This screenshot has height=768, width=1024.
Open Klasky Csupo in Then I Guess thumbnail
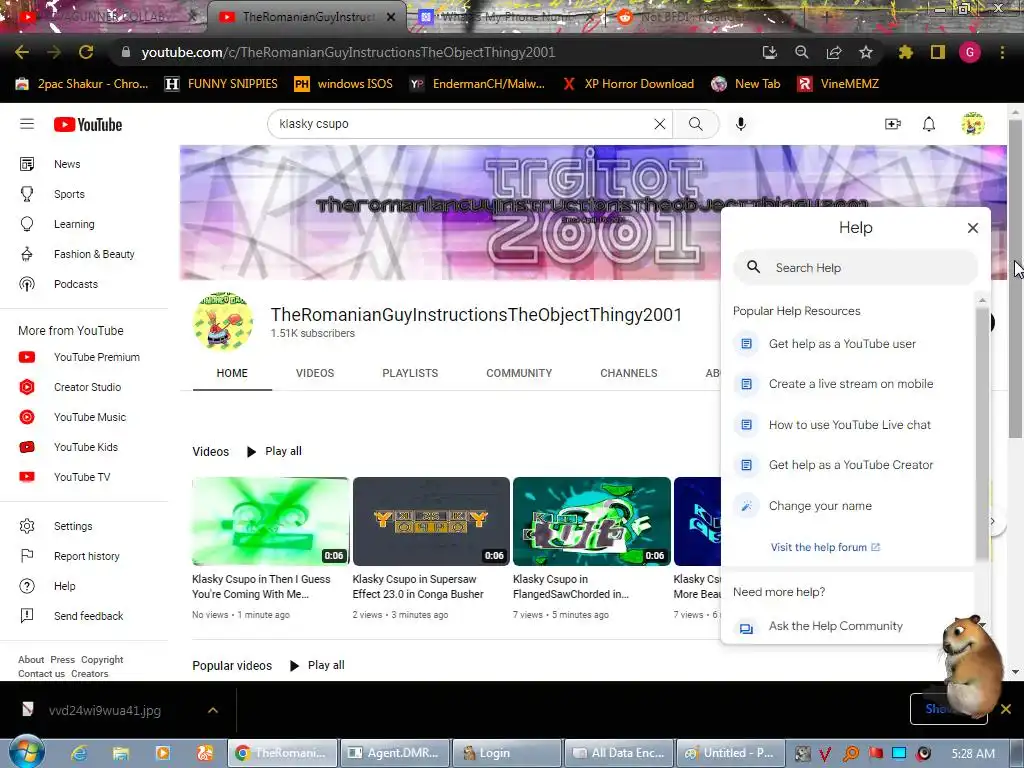tap(270, 521)
